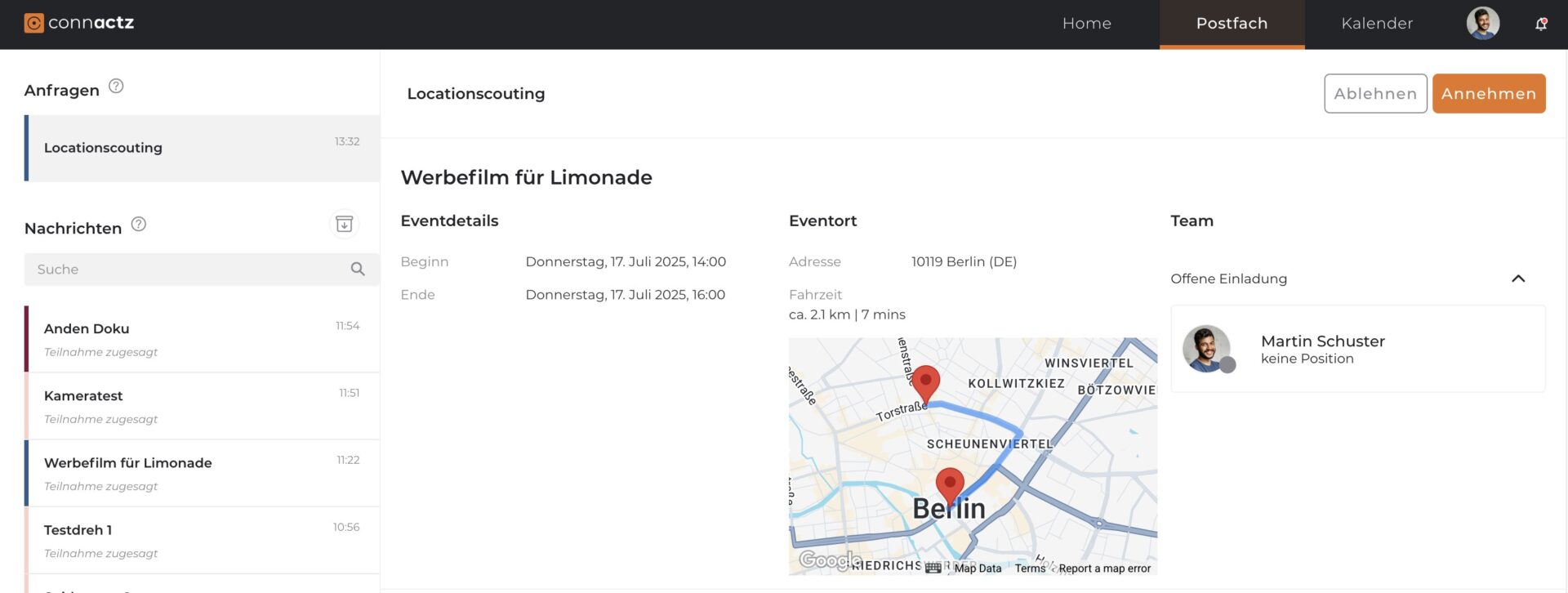Open the user profile avatar menu
Viewport: 1568px width, 593px height.
click(x=1482, y=24)
